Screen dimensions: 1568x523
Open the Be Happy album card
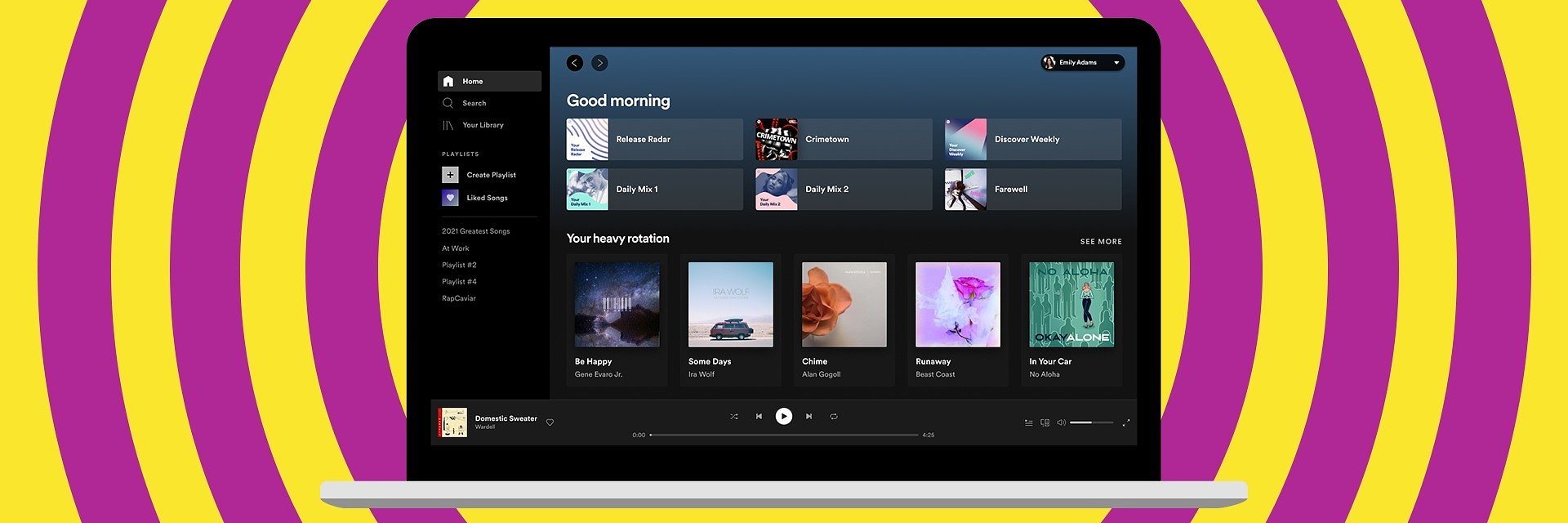[x=617, y=320]
